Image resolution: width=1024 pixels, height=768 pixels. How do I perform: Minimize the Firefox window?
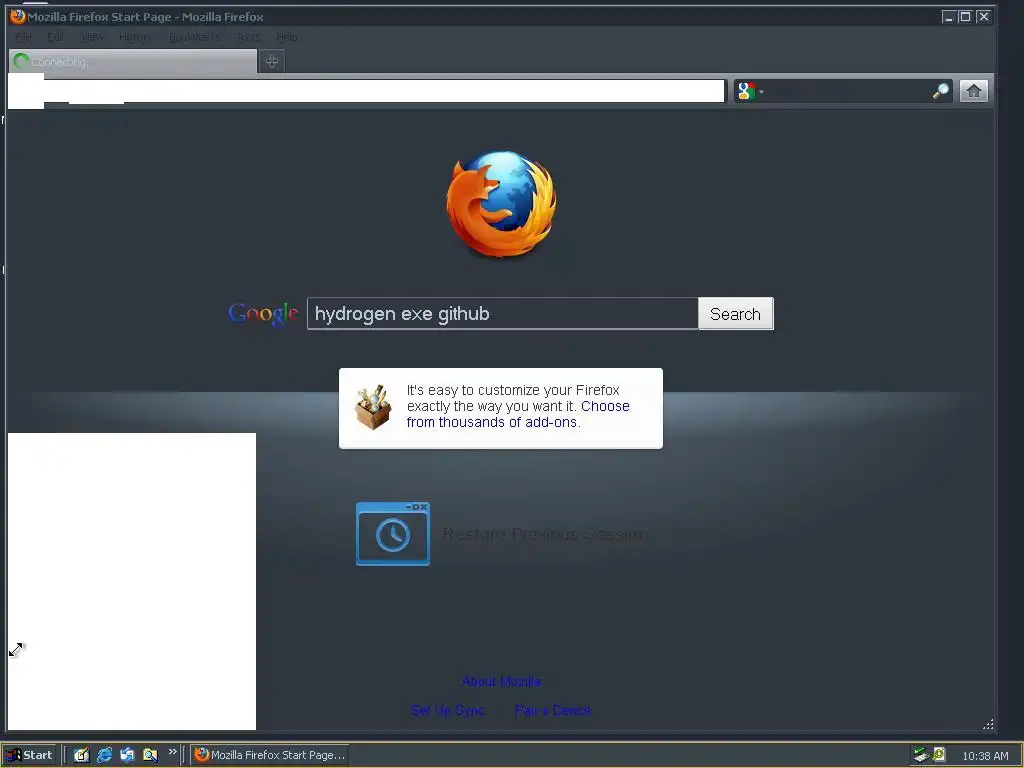(x=949, y=16)
